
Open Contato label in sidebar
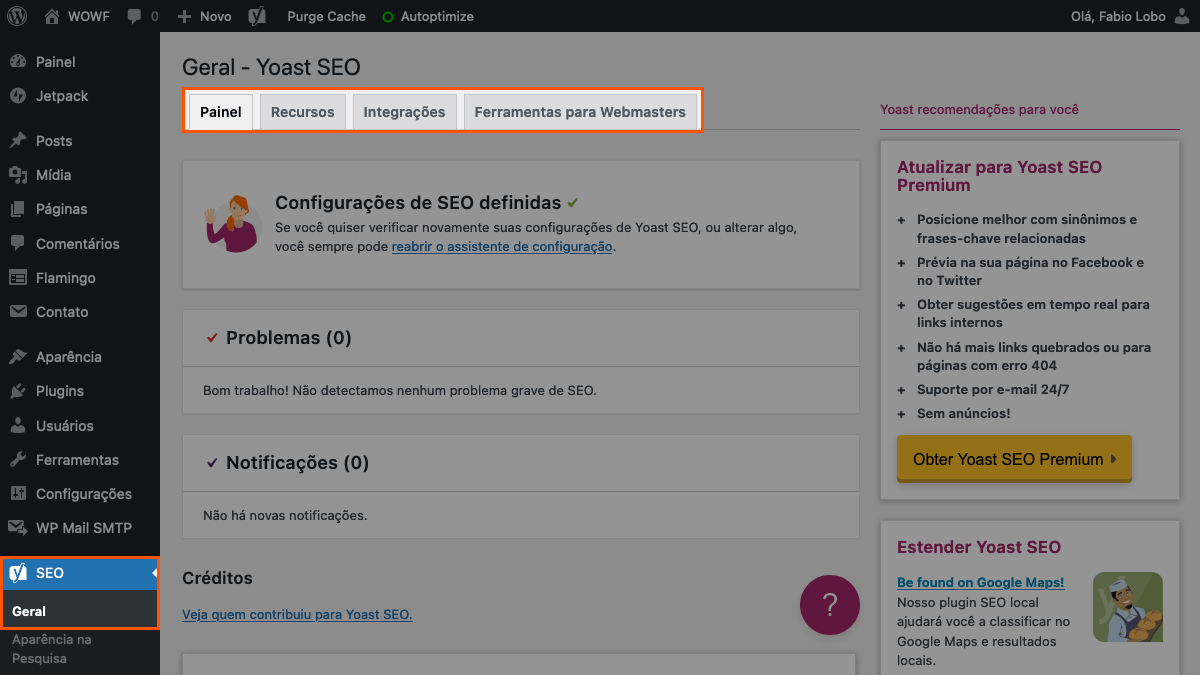pos(62,312)
